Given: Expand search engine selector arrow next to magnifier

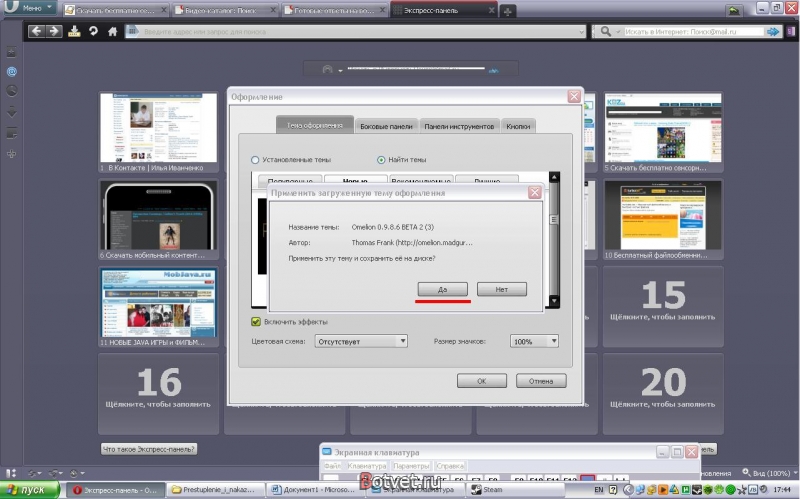Looking at the screenshot, I should pos(618,32).
